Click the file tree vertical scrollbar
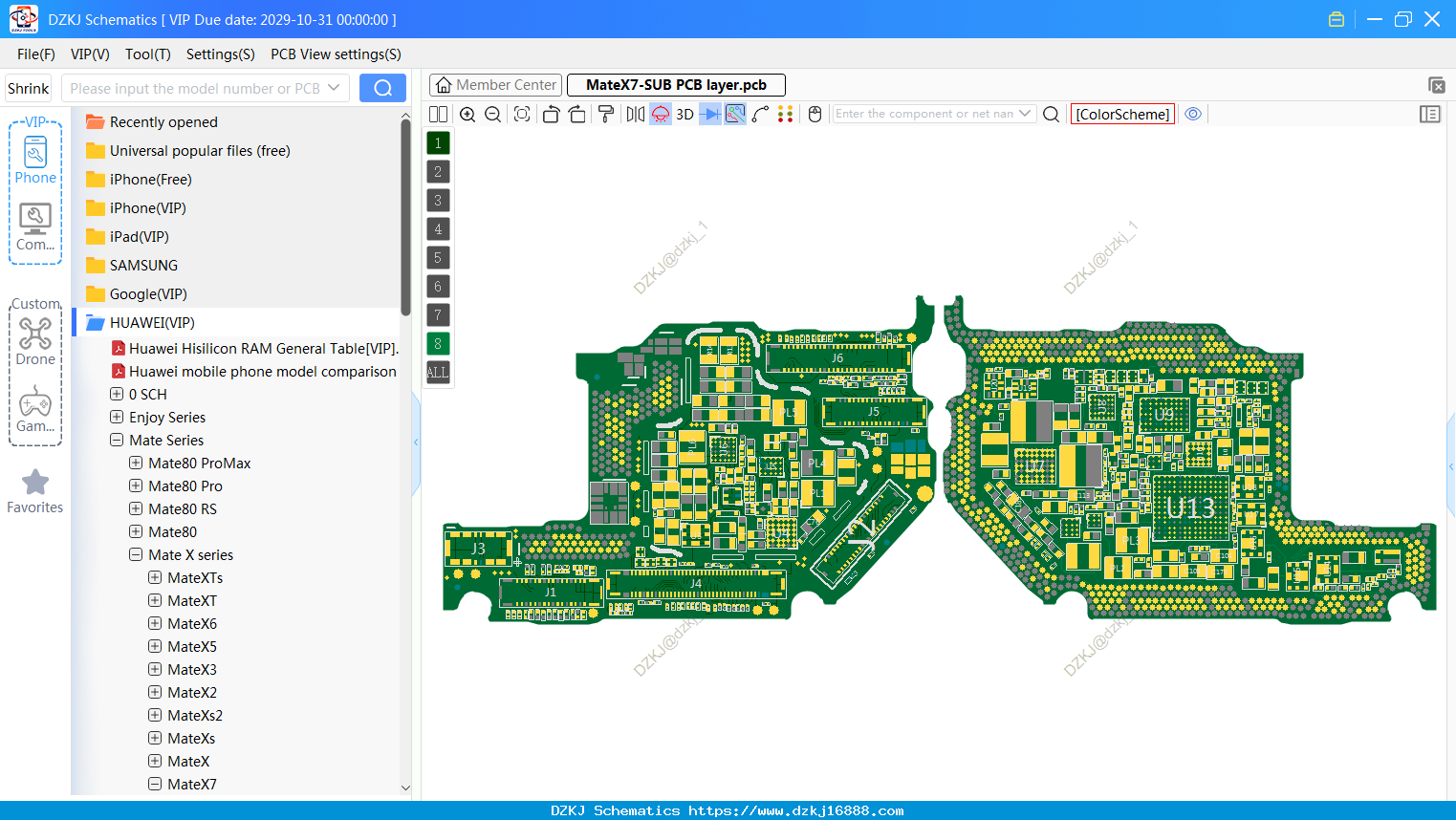This screenshot has height=820, width=1456. 405,220
